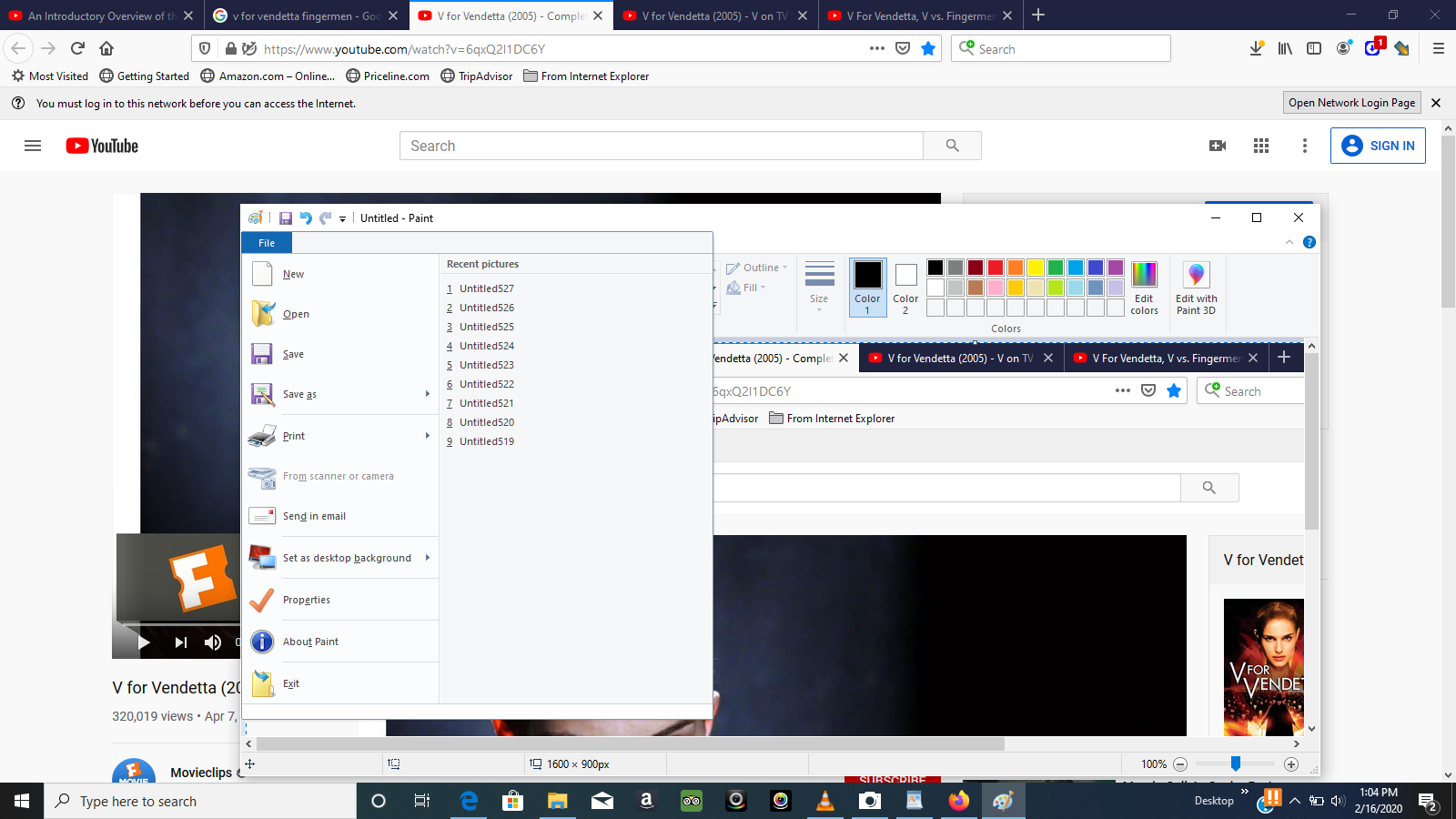Open the Customize Quick Access Toolbar dropdown in Paint

coord(342,218)
